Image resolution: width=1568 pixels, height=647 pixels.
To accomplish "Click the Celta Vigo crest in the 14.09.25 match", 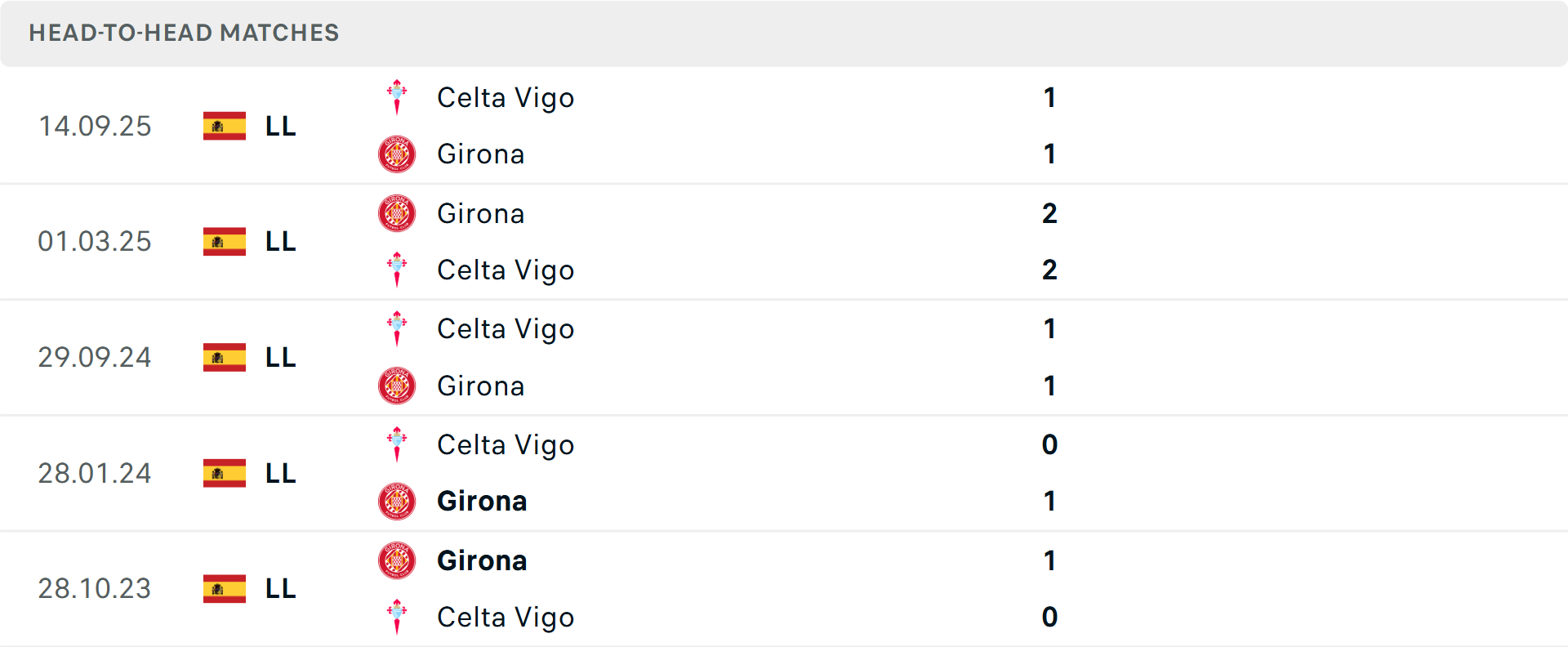I will coord(397,96).
